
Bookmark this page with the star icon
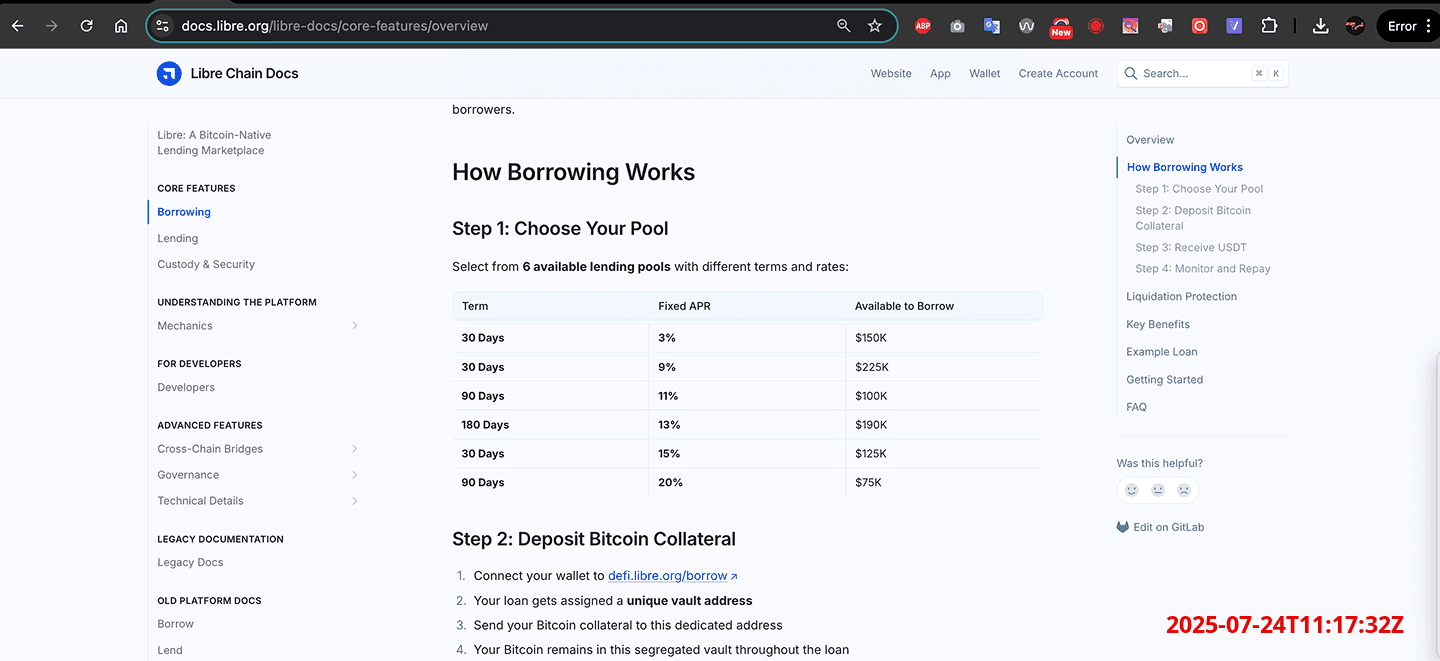click(875, 26)
